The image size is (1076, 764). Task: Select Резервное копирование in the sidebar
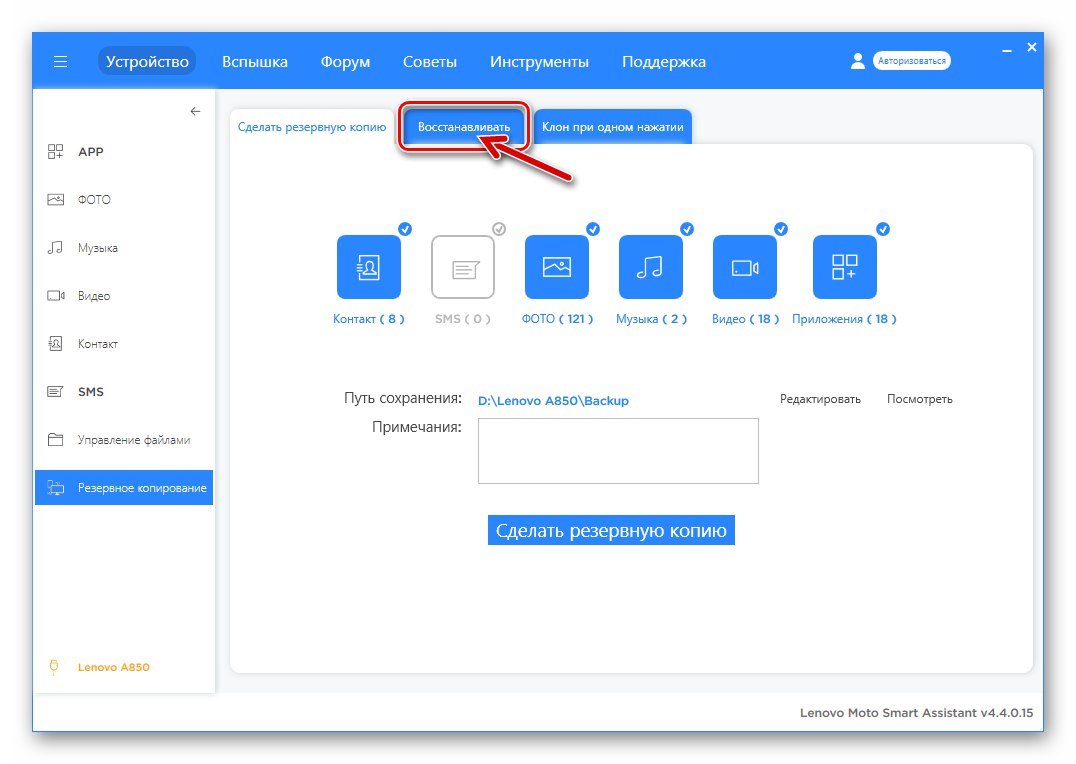pyautogui.click(x=124, y=488)
